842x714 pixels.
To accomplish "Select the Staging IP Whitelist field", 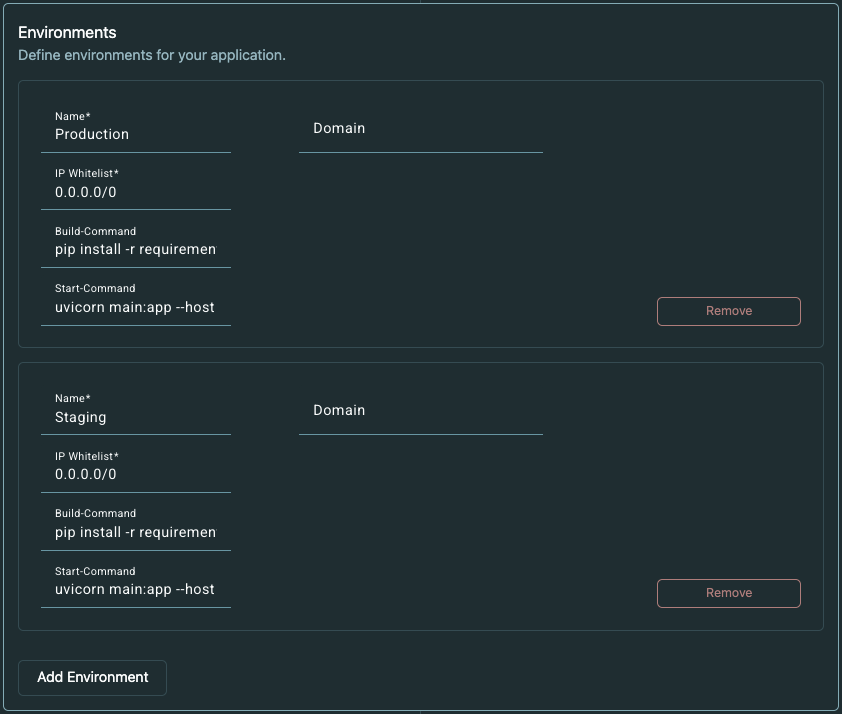I will [x=135, y=474].
